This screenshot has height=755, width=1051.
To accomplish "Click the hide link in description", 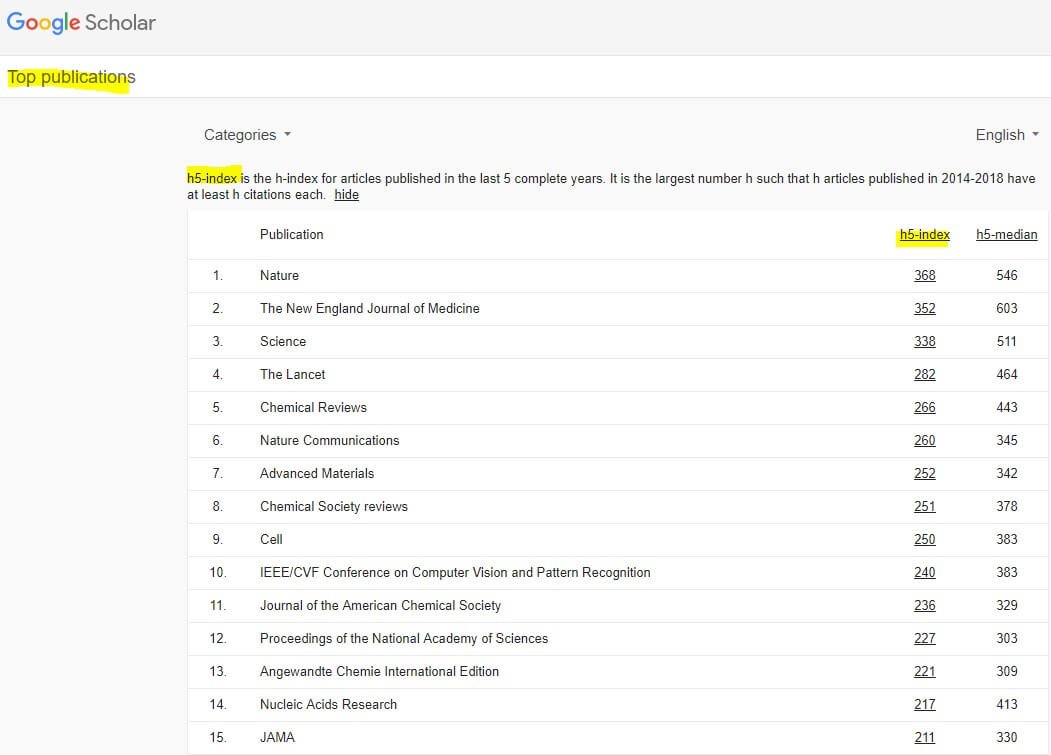I will tap(347, 194).
